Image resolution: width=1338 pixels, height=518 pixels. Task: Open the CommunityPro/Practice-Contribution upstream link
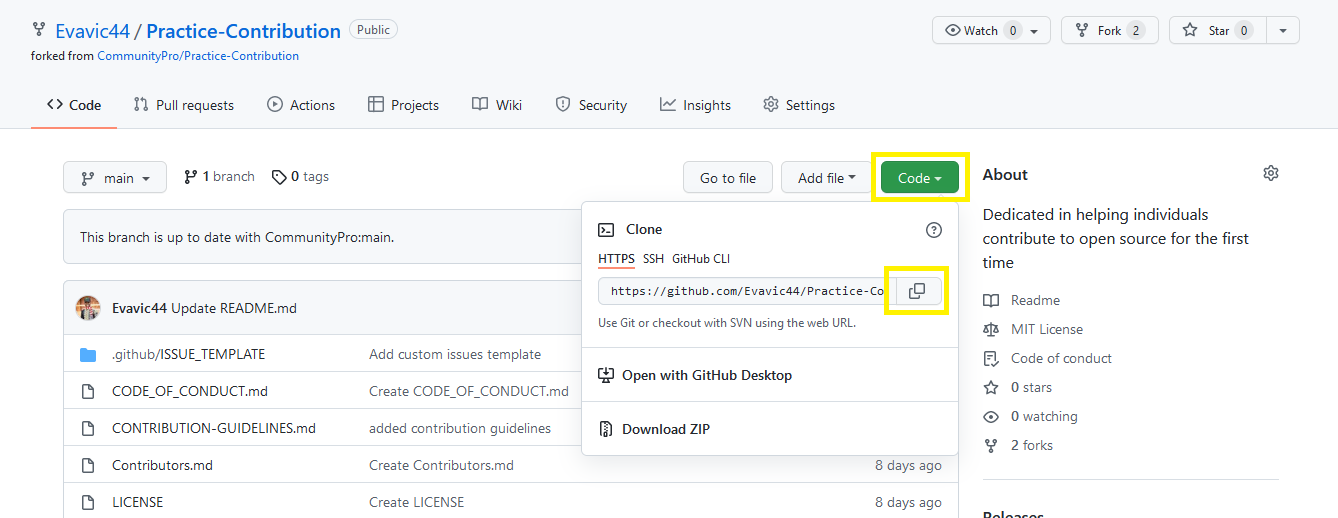point(197,56)
